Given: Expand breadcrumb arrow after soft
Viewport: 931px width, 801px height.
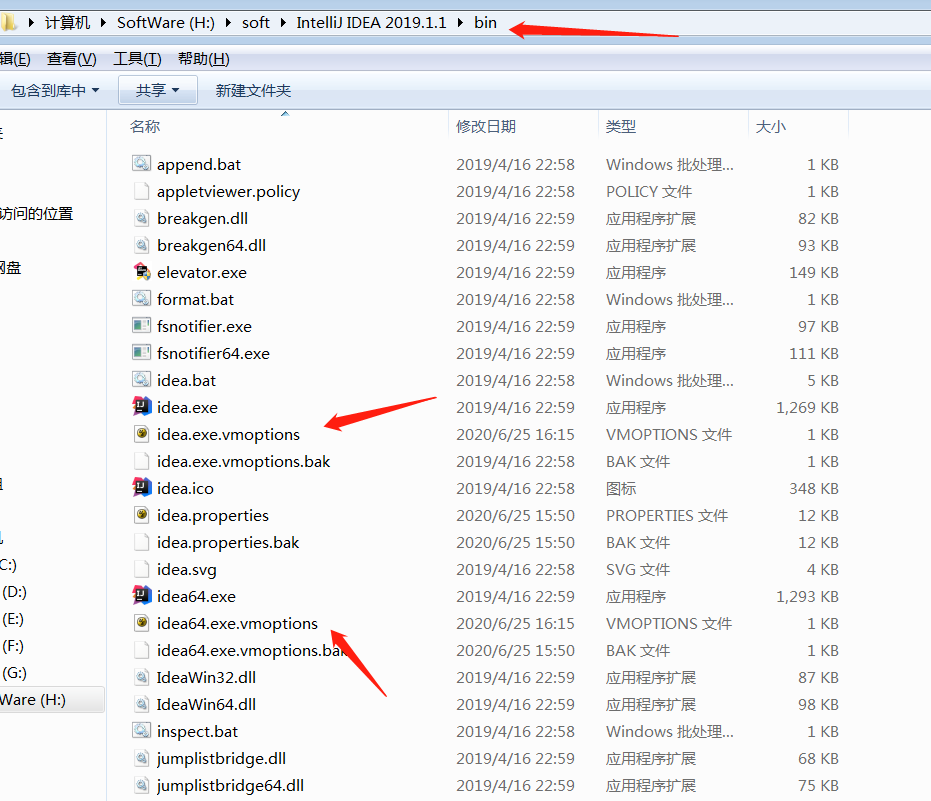Looking at the screenshot, I should (x=283, y=23).
